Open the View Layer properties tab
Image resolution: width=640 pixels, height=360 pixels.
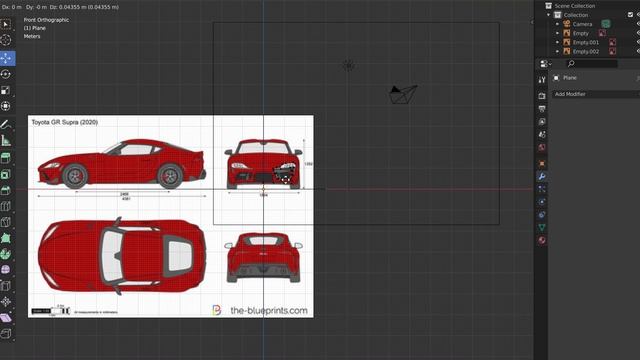542,122
